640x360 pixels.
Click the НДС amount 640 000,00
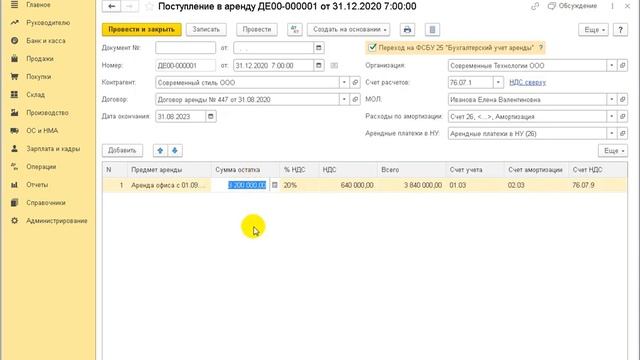348,185
